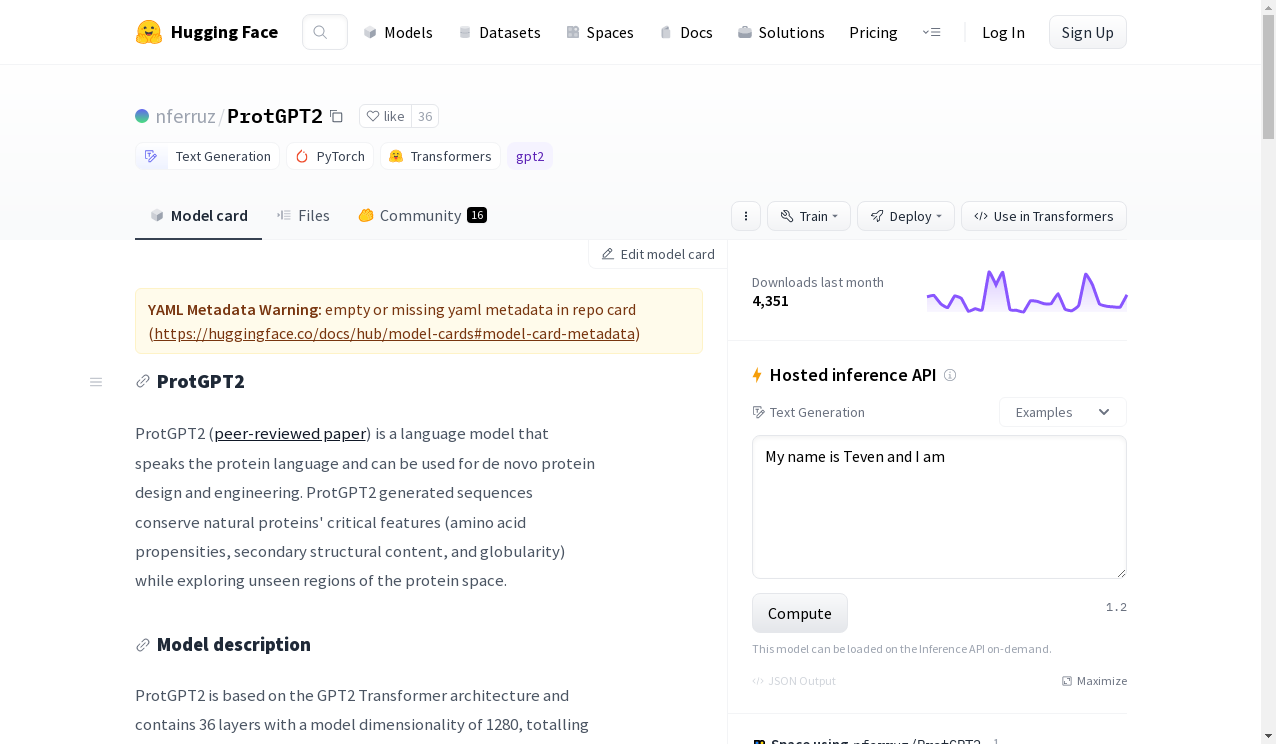Expand the Examples dropdown
This screenshot has width=1276, height=744.
pos(1062,412)
